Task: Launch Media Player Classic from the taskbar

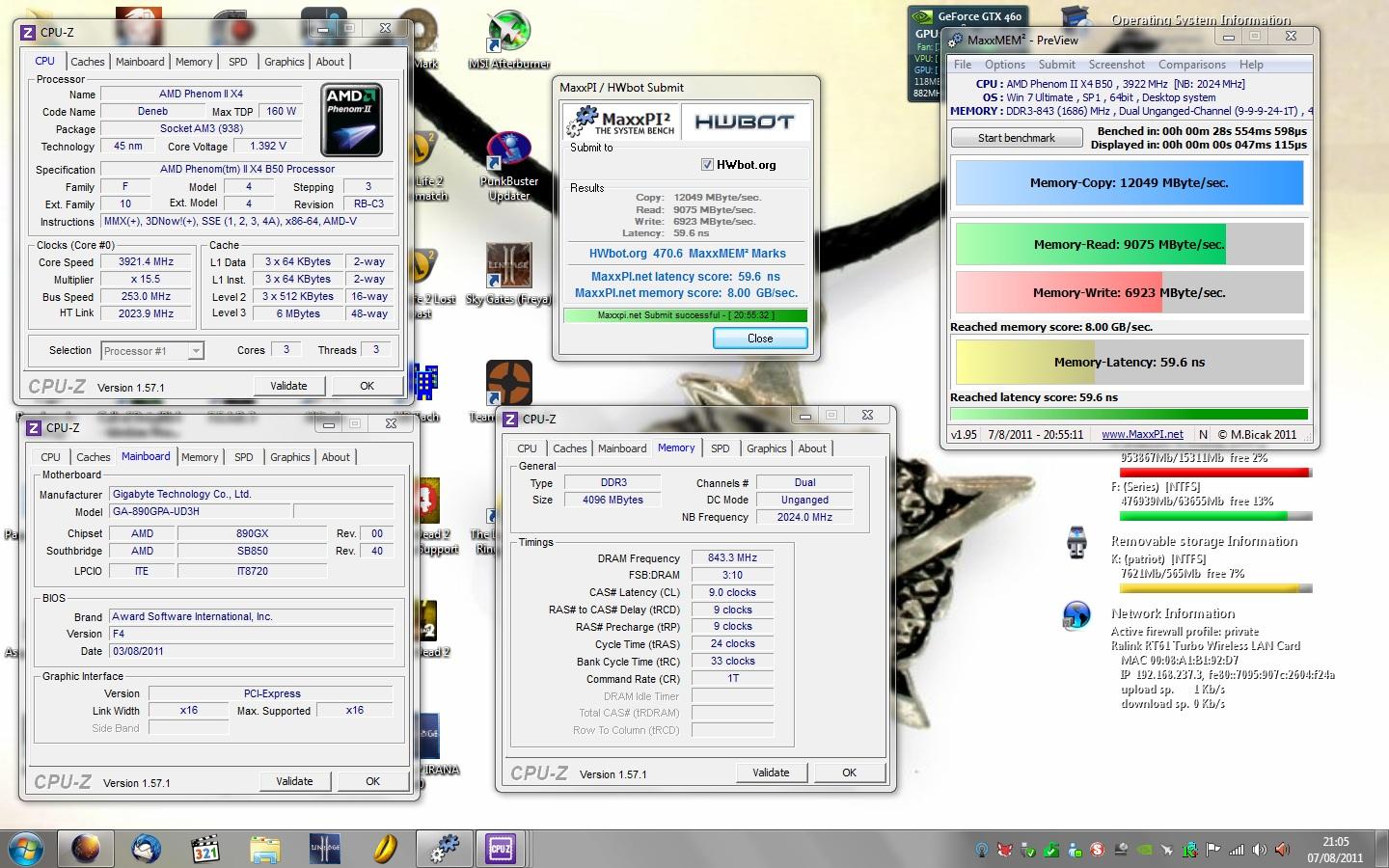Action: point(204,849)
